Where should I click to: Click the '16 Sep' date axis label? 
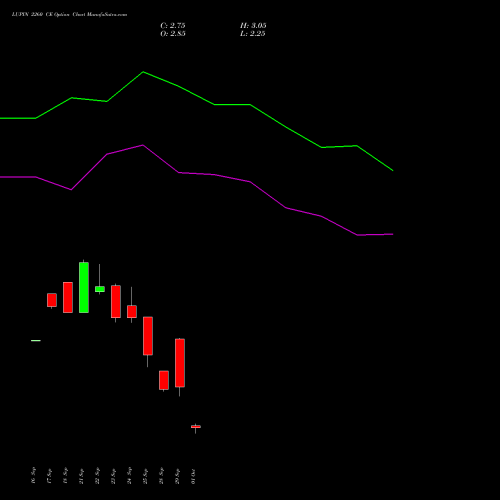pyautogui.click(x=33, y=475)
